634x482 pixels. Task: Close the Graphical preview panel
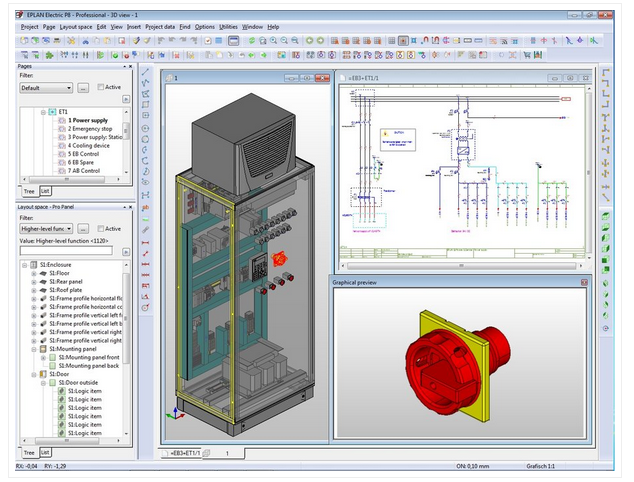pyautogui.click(x=584, y=282)
